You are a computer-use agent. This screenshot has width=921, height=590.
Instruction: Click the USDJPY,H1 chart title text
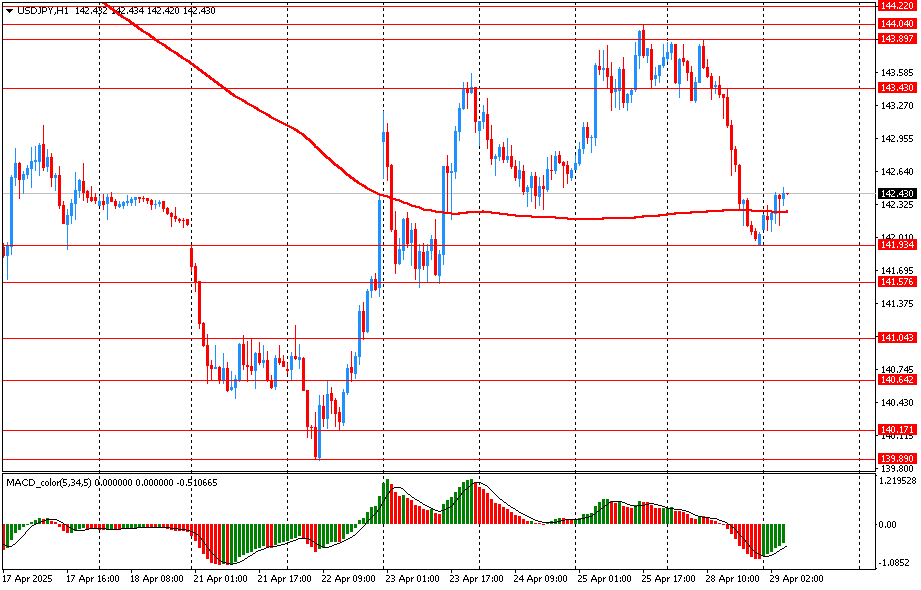[43, 10]
